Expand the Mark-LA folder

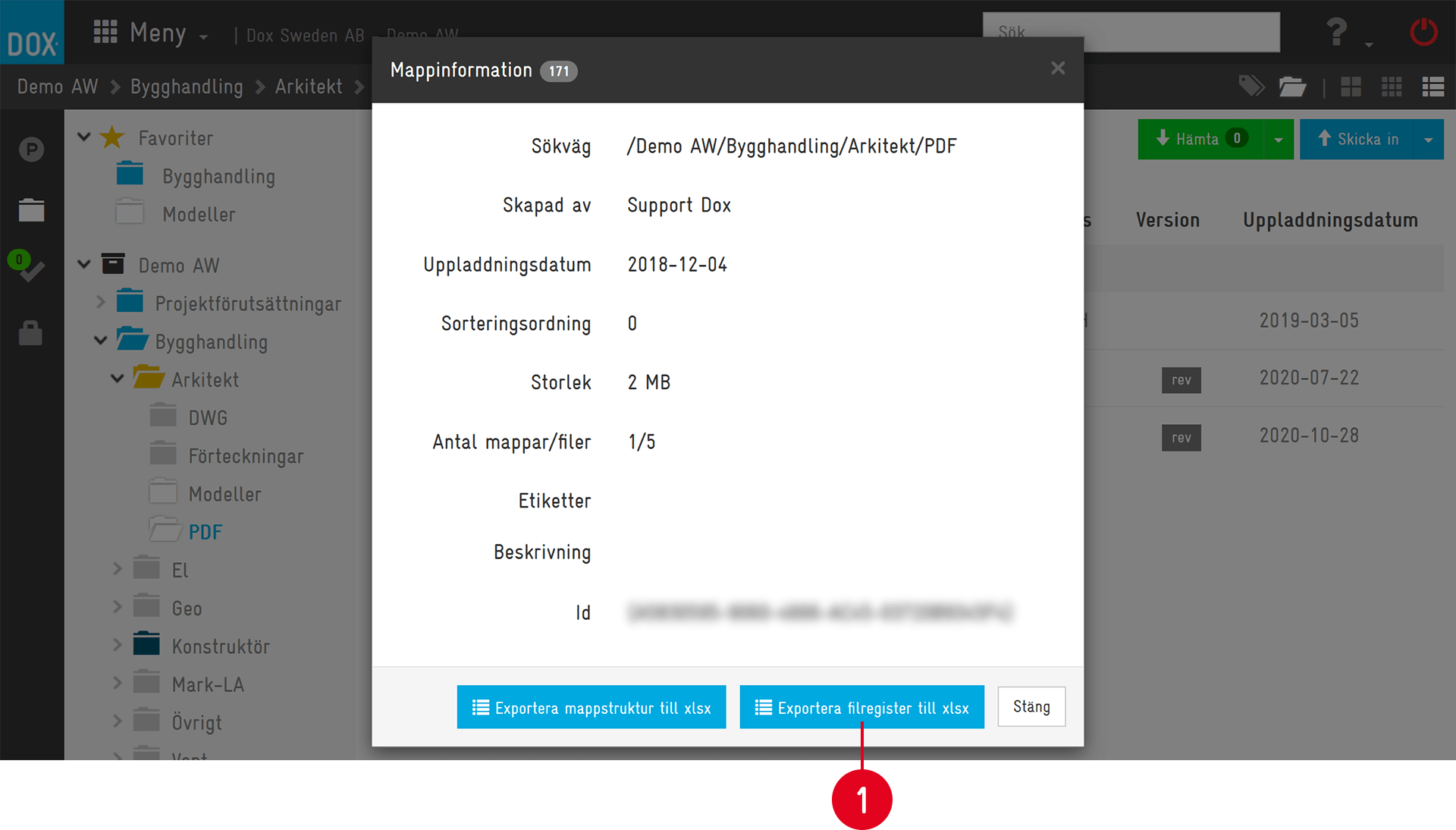point(118,682)
